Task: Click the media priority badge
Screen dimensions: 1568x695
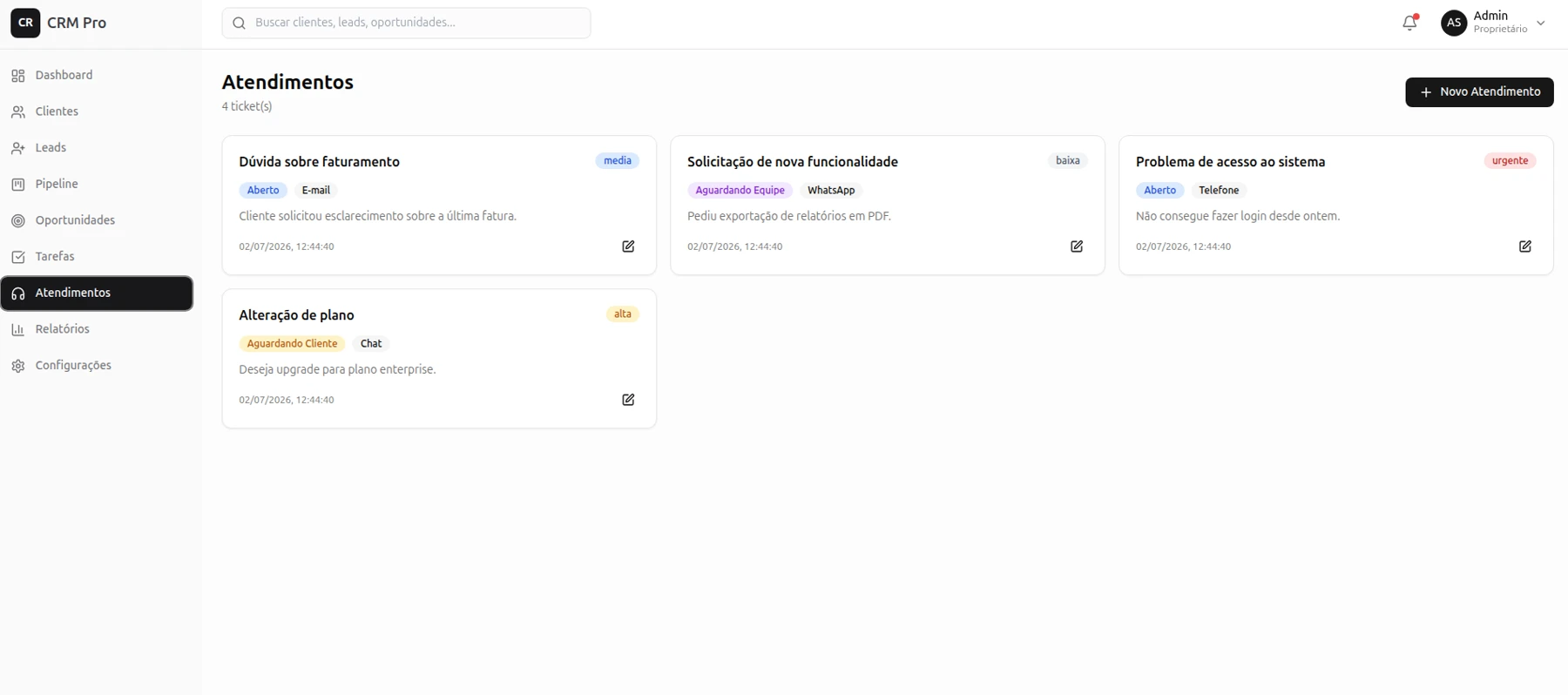Action: pyautogui.click(x=618, y=161)
